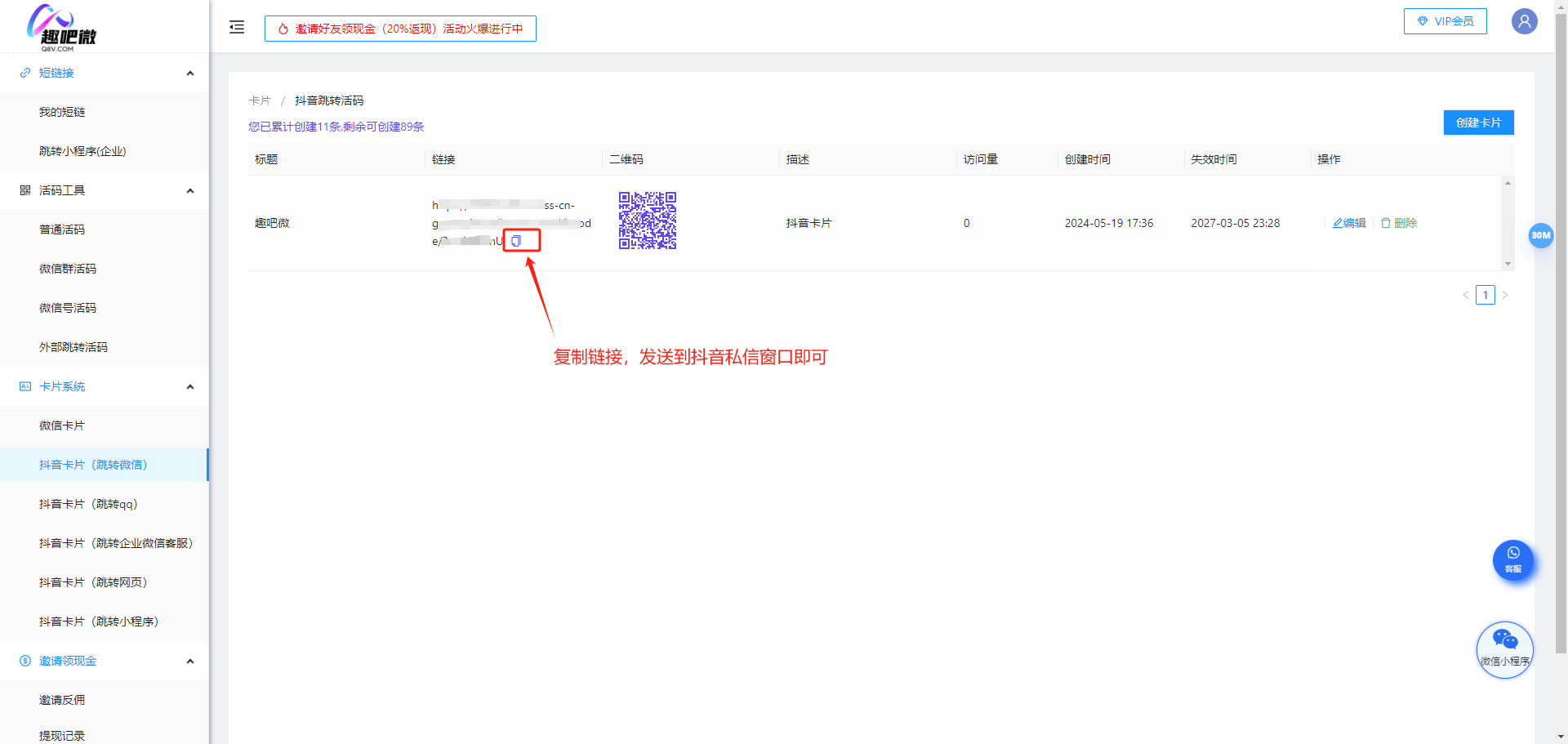The image size is (1568, 744).
Task: Click the previous page arrow
Action: (1465, 295)
